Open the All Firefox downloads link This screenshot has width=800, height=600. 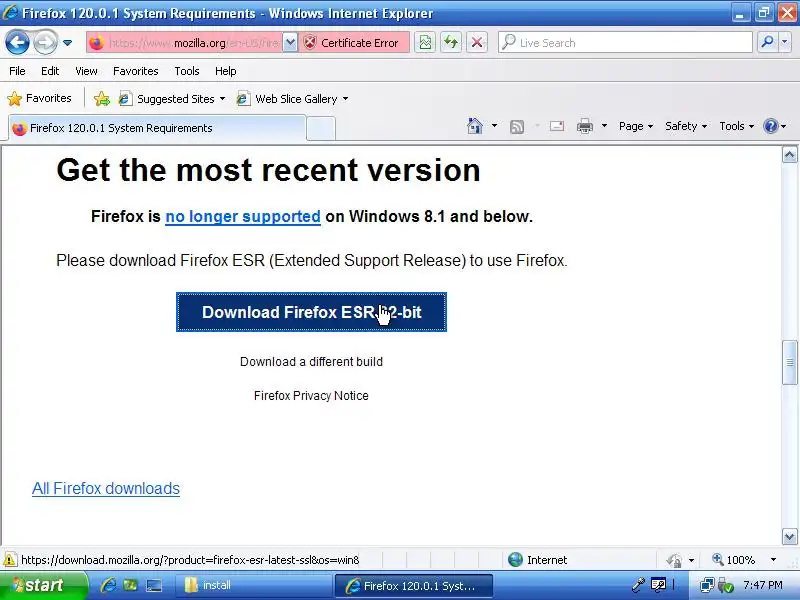click(106, 488)
